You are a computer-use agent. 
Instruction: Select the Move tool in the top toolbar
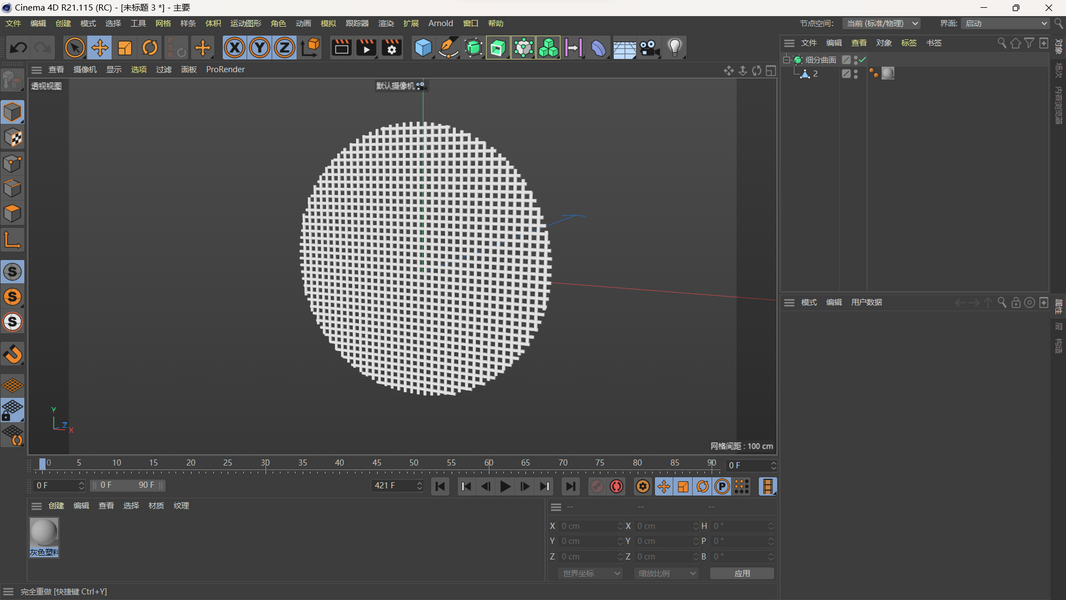pyautogui.click(x=100, y=47)
